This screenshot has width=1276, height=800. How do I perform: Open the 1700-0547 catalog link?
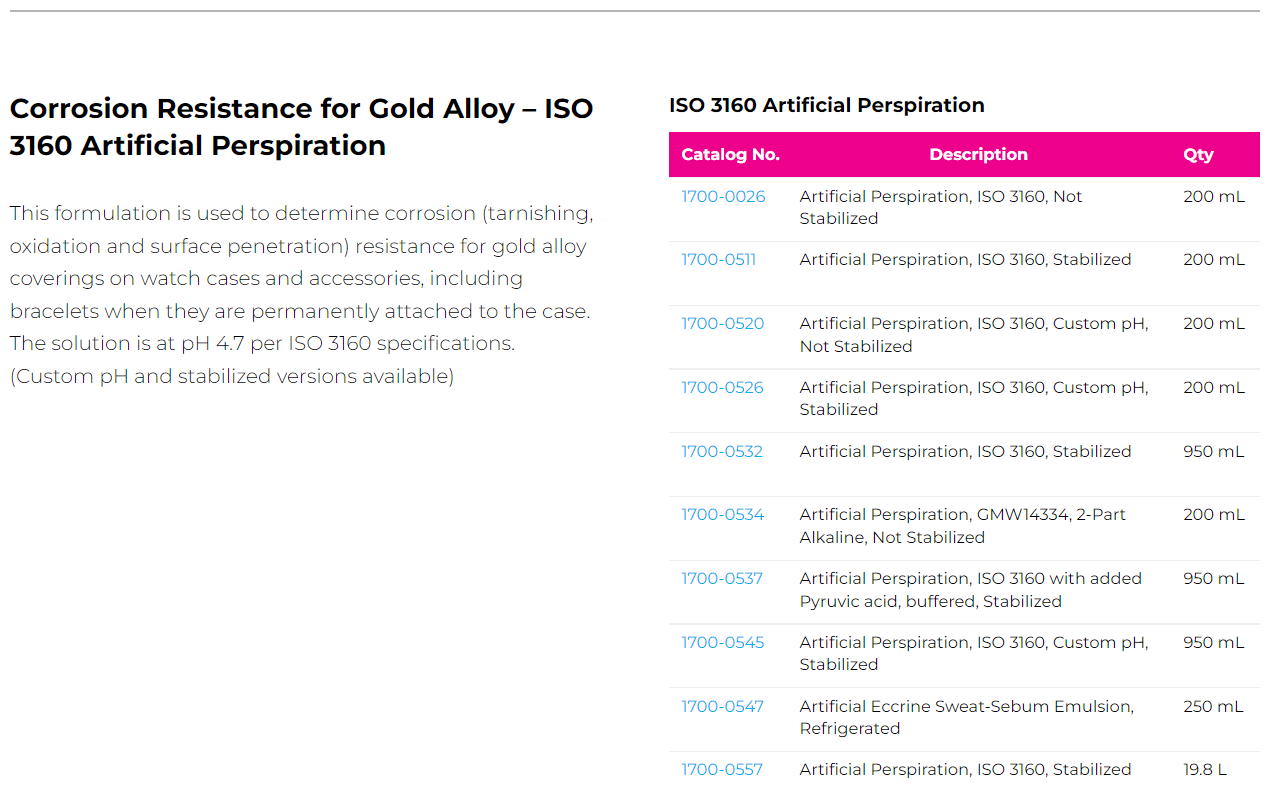point(722,707)
